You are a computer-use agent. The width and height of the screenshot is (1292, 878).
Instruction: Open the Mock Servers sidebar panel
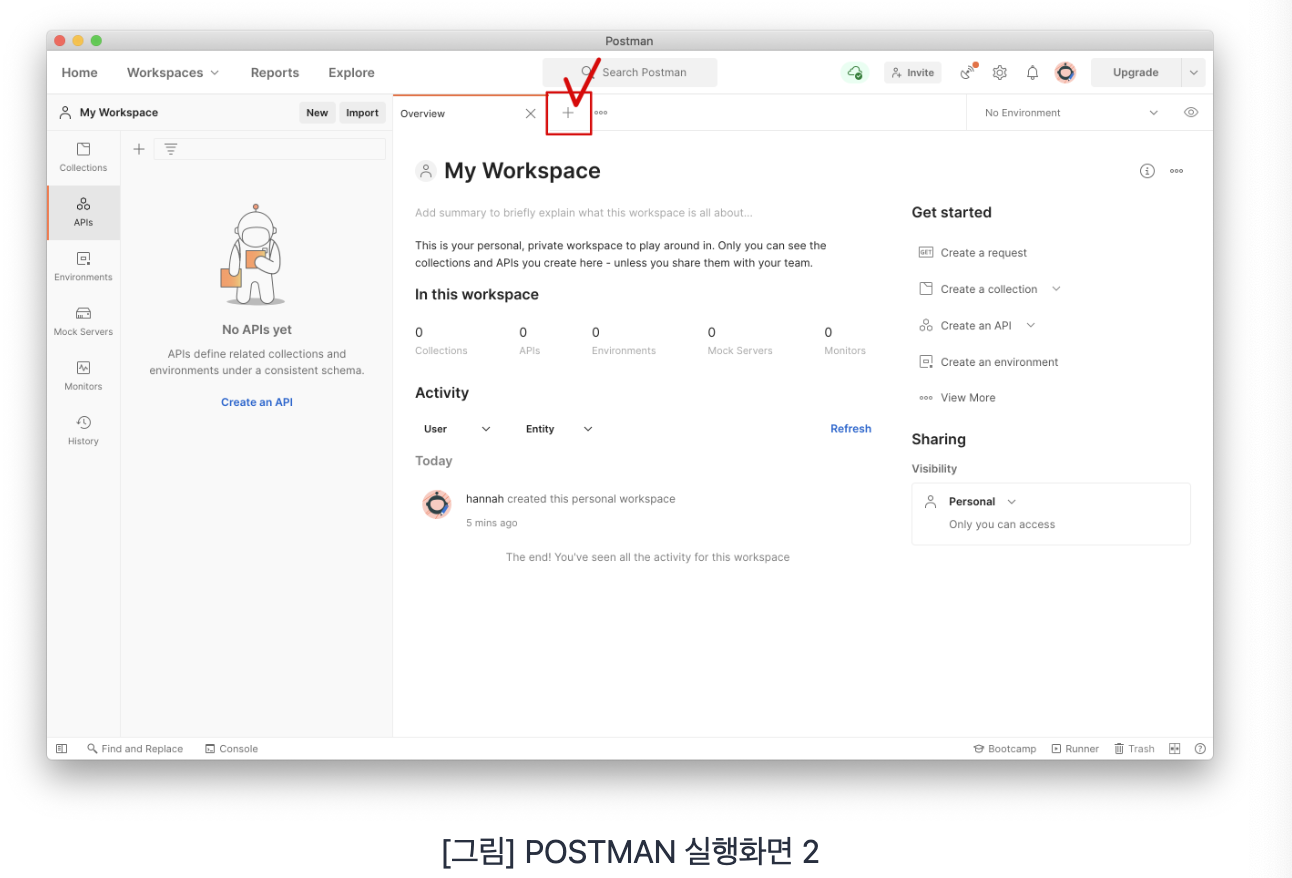point(83,321)
